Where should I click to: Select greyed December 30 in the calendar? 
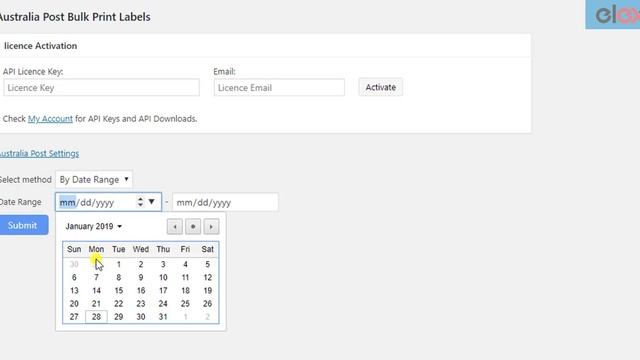(x=74, y=264)
